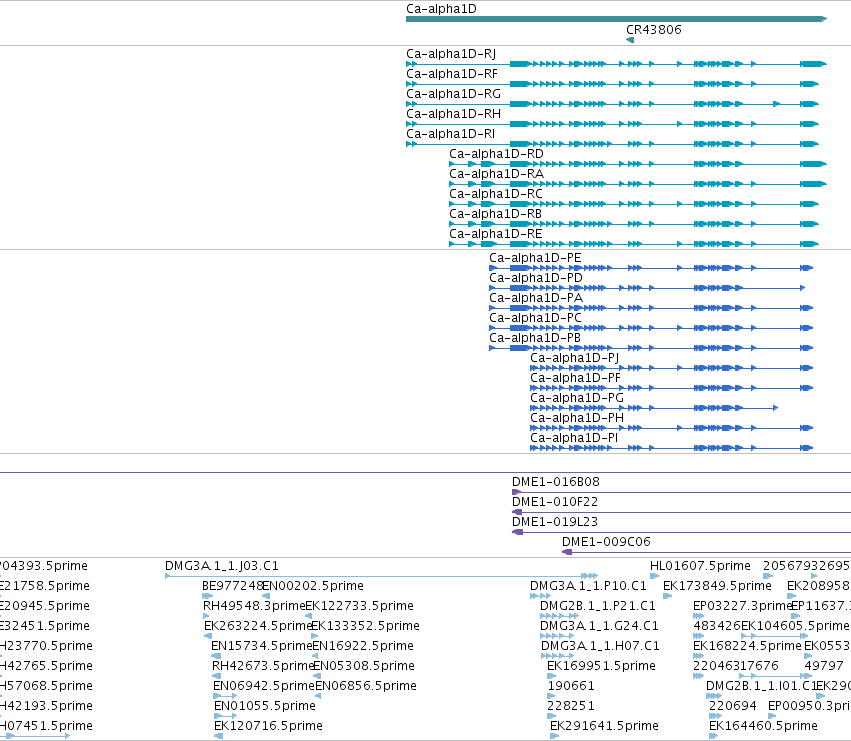This screenshot has height=741, width=851.
Task: Click the DME1-010F22 clone label
Action: tap(555, 502)
